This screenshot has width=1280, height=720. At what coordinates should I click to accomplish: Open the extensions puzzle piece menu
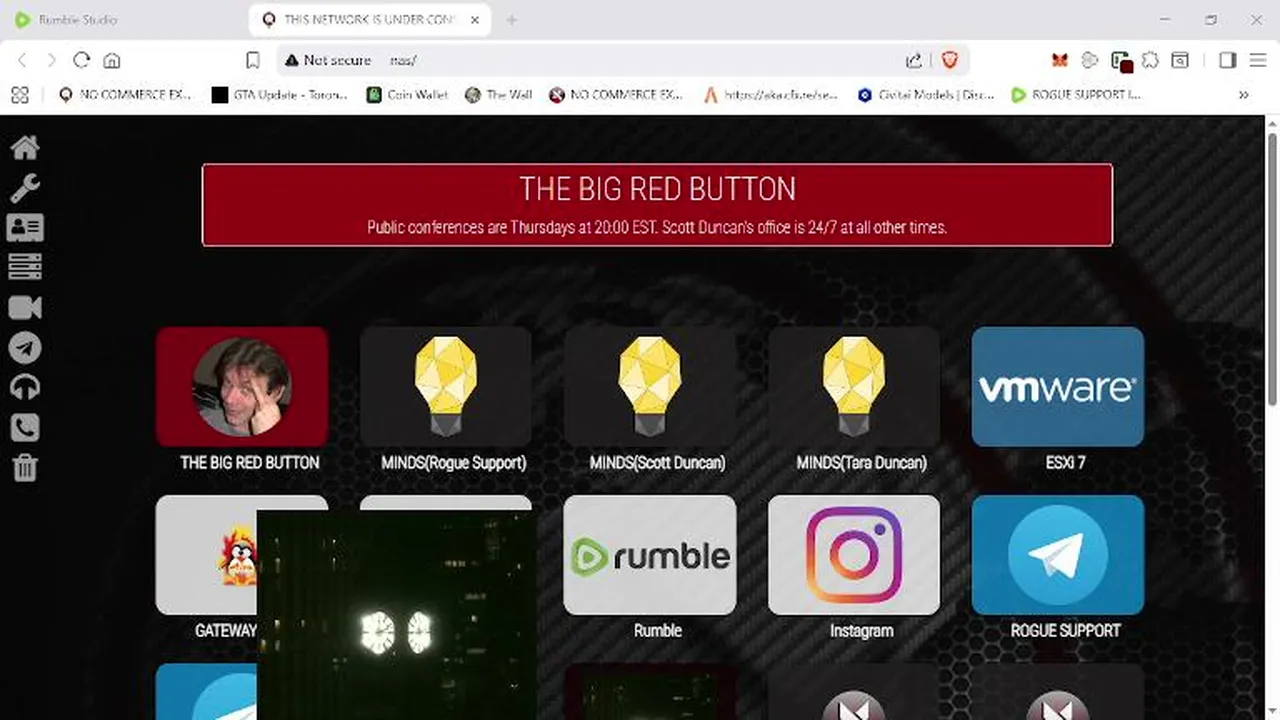coord(1150,60)
